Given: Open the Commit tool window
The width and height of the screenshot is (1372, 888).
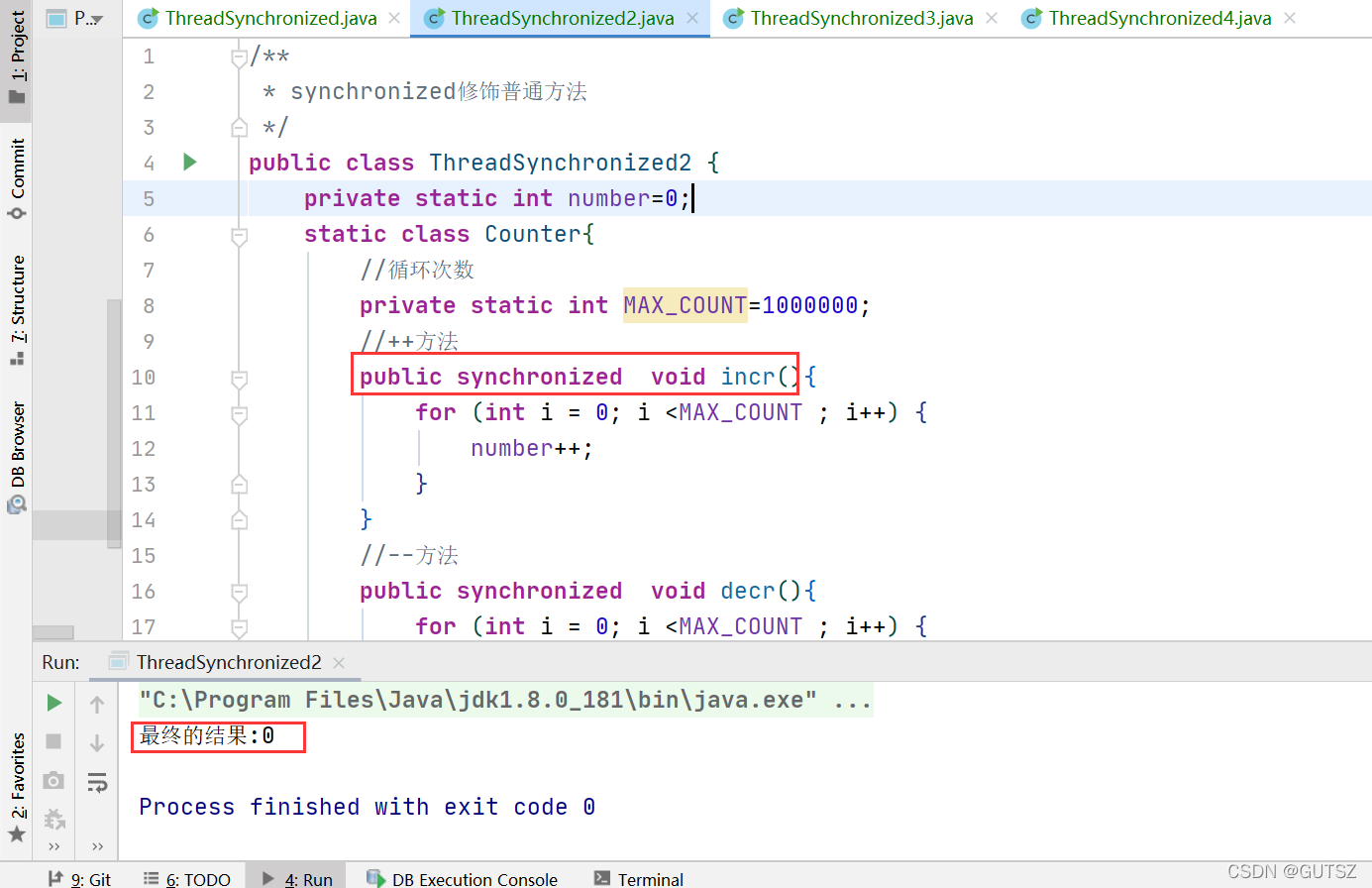Looking at the screenshot, I should (x=17, y=179).
